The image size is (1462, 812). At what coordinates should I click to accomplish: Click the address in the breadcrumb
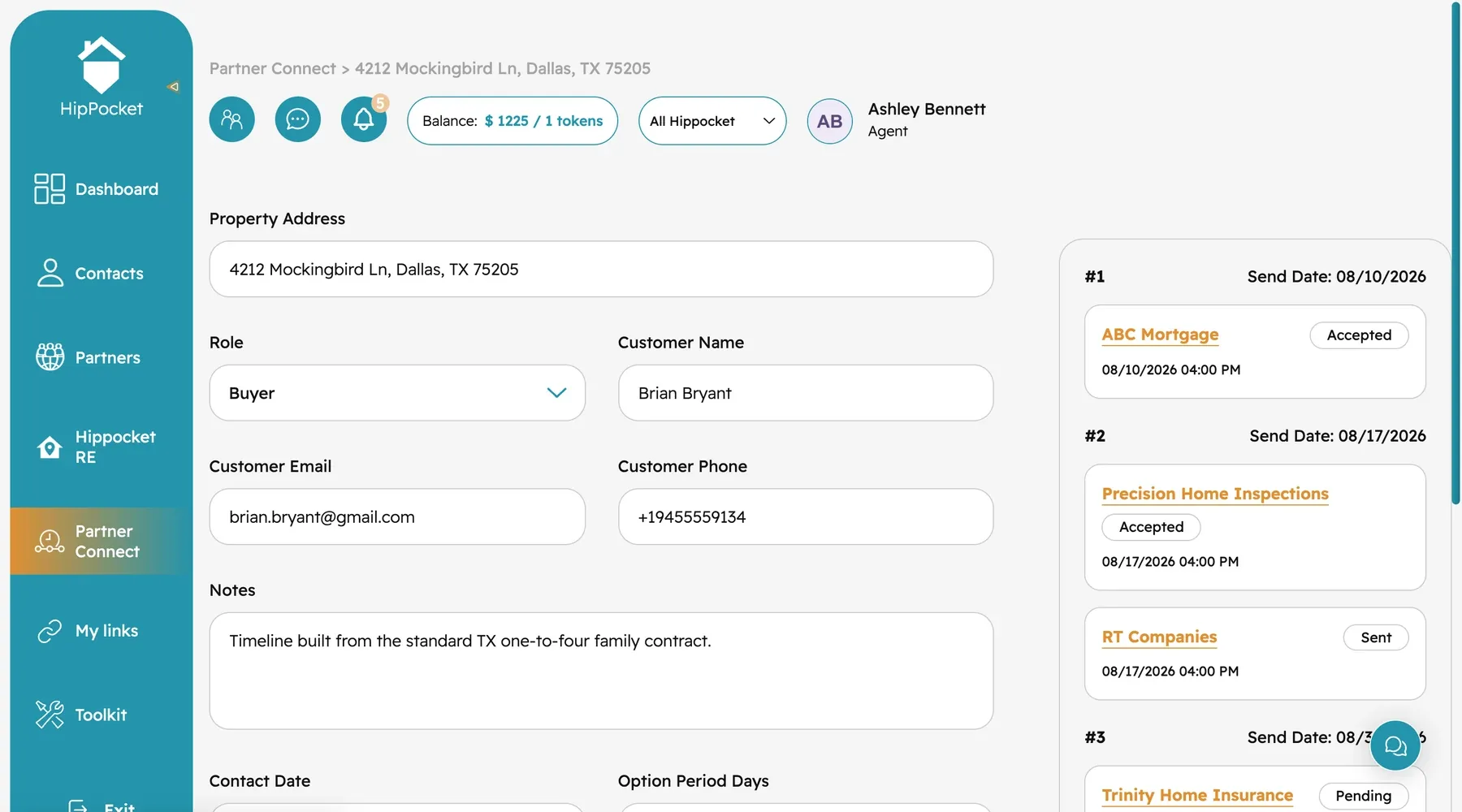[503, 68]
